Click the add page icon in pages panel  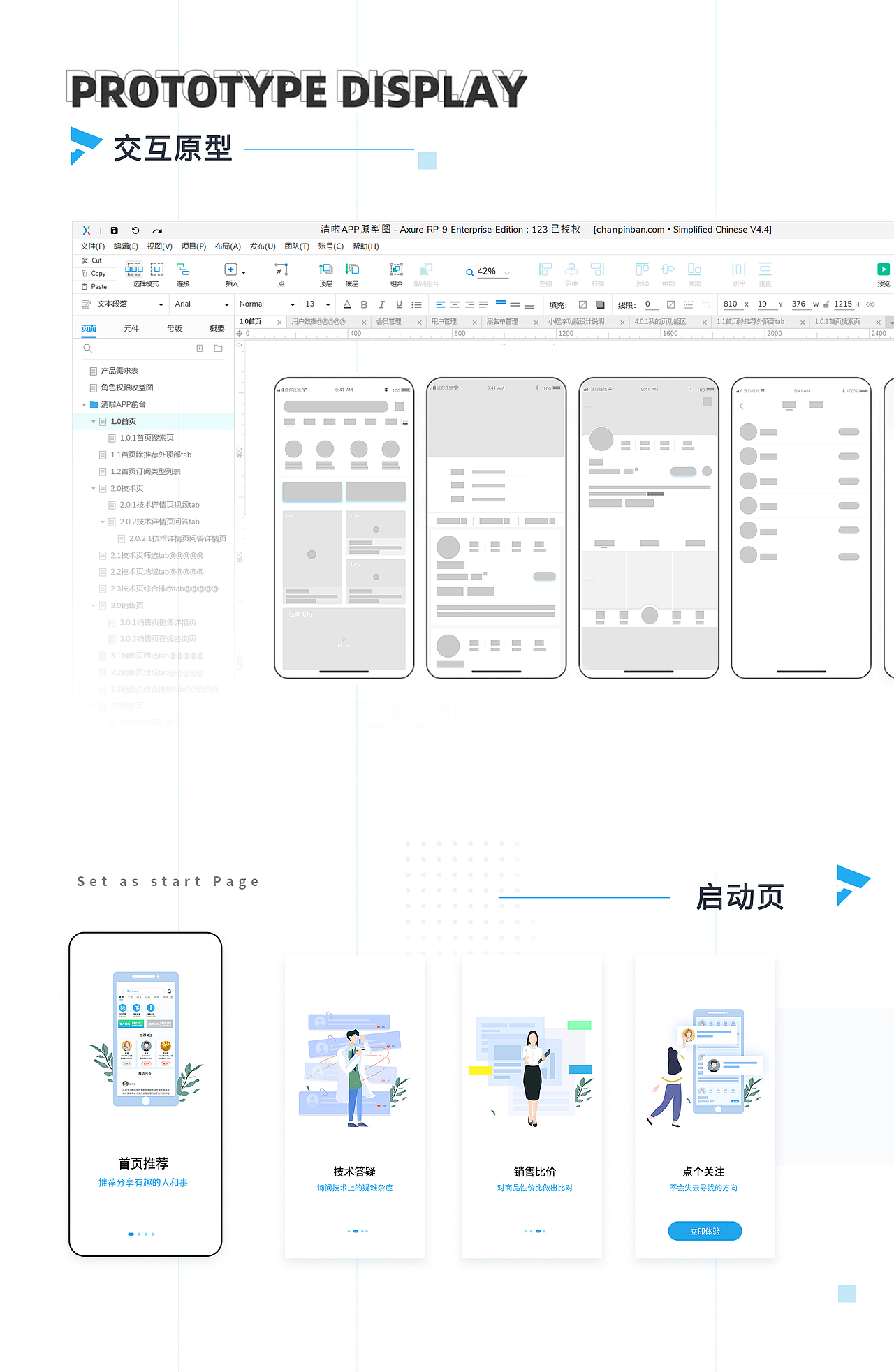tap(200, 348)
